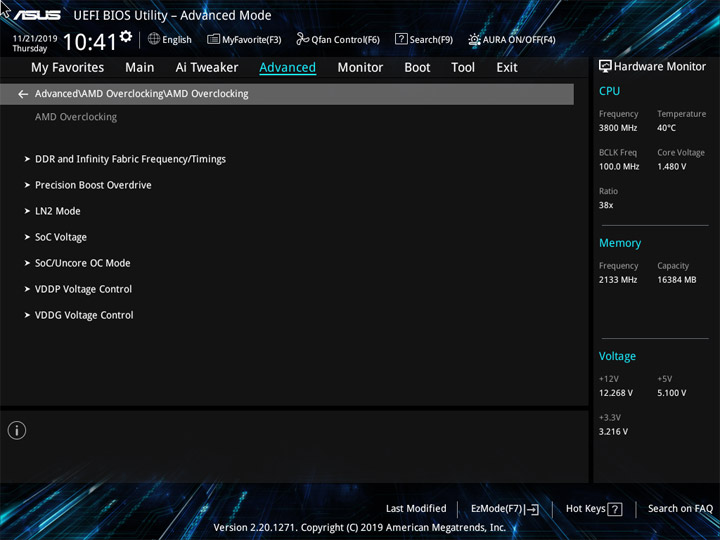The width and height of the screenshot is (720, 540).
Task: Click the 10:41 clock display
Action: point(90,42)
